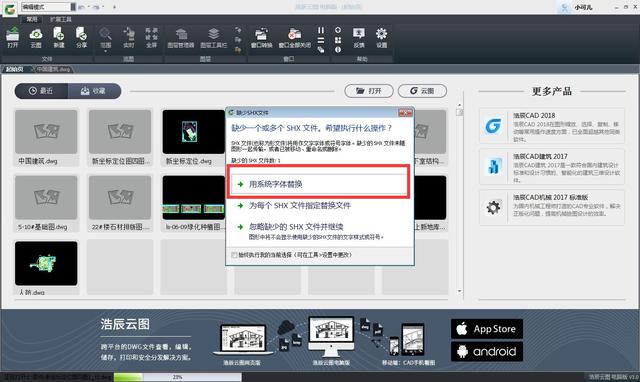This screenshot has height=382, width=640.
Task: Select the 起始页 document tab
Action: point(15,69)
